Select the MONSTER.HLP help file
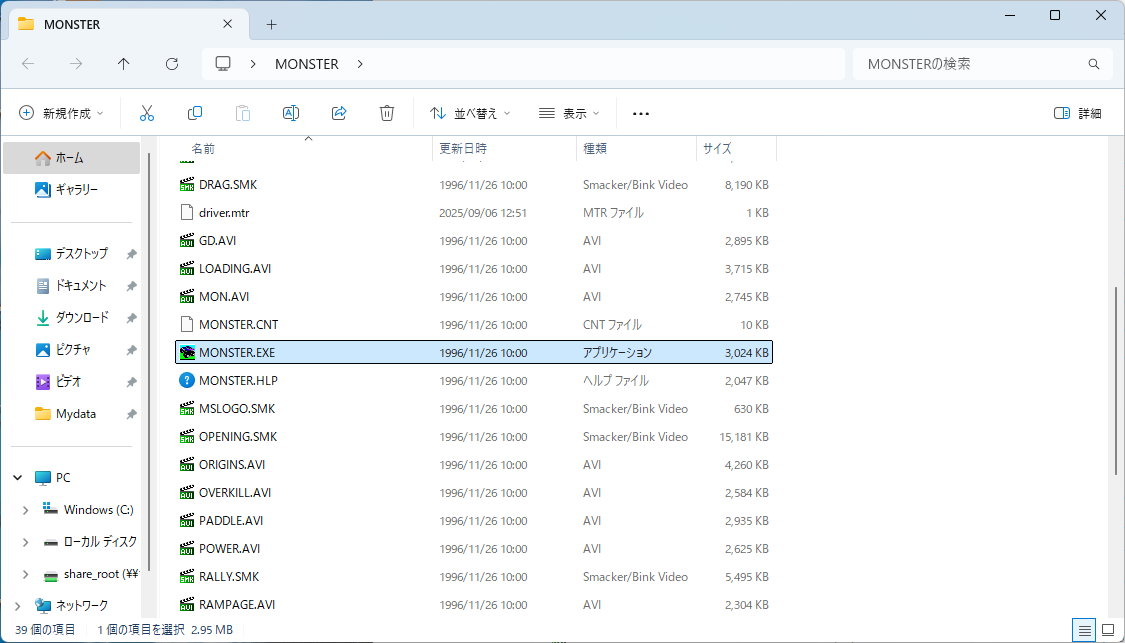Viewport: 1125px width, 643px height. [x=238, y=381]
